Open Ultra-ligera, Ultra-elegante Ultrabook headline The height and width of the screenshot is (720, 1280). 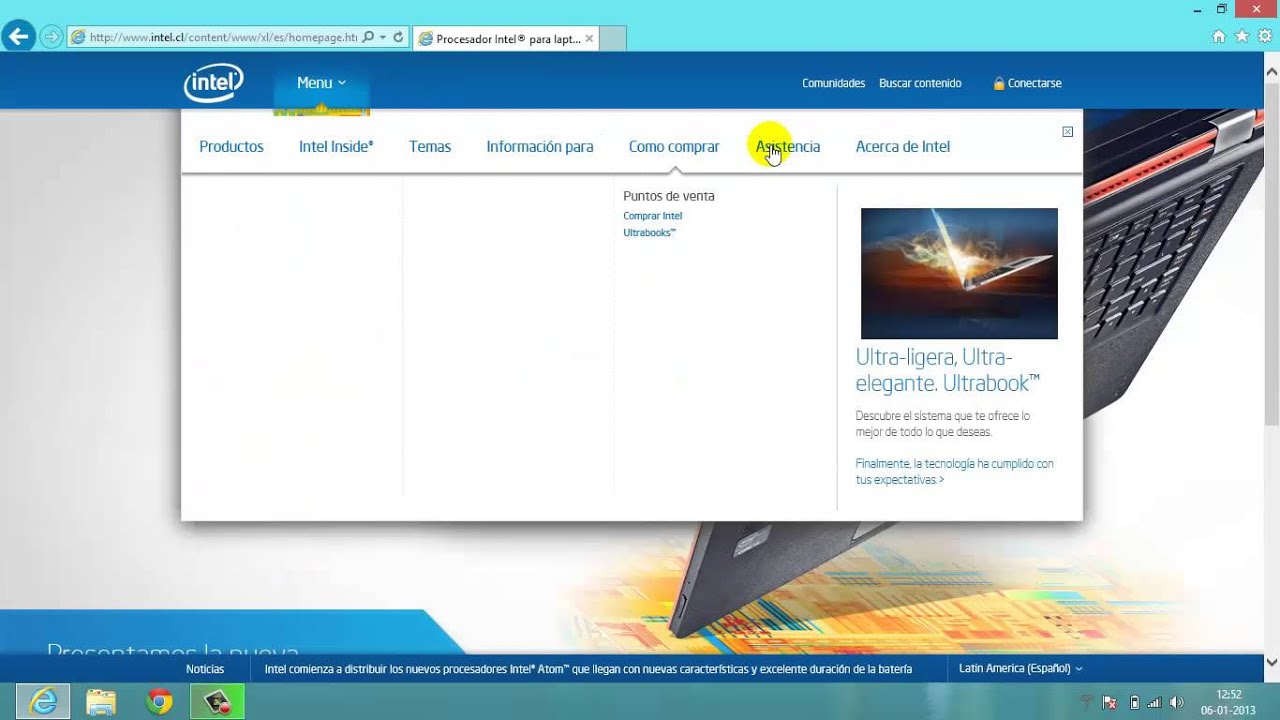(948, 370)
